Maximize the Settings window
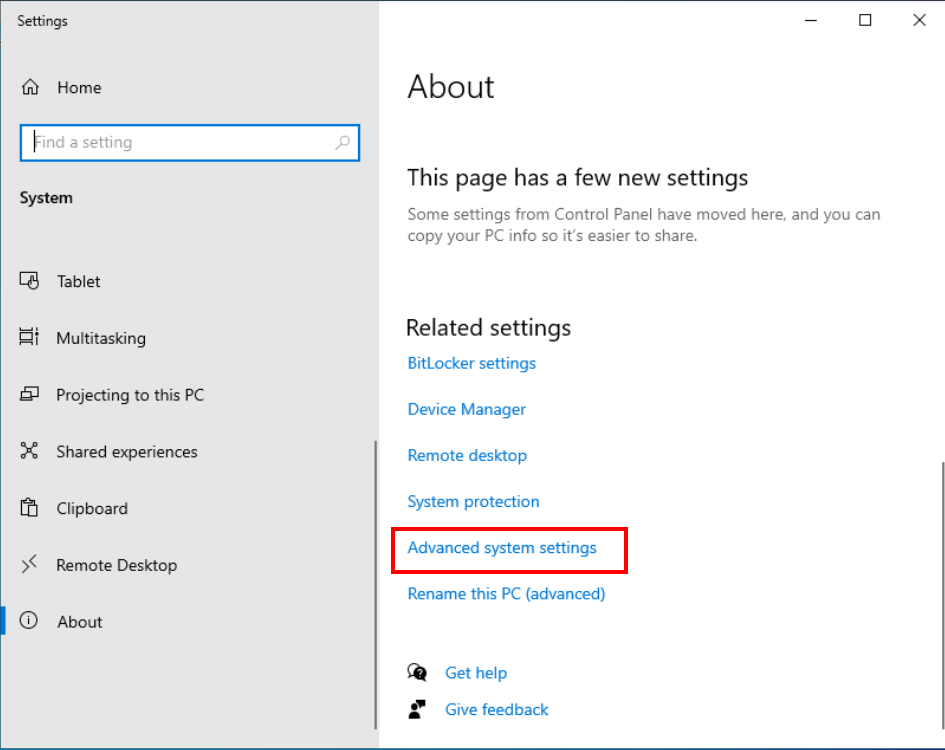The height and width of the screenshot is (750, 945). 865,20
